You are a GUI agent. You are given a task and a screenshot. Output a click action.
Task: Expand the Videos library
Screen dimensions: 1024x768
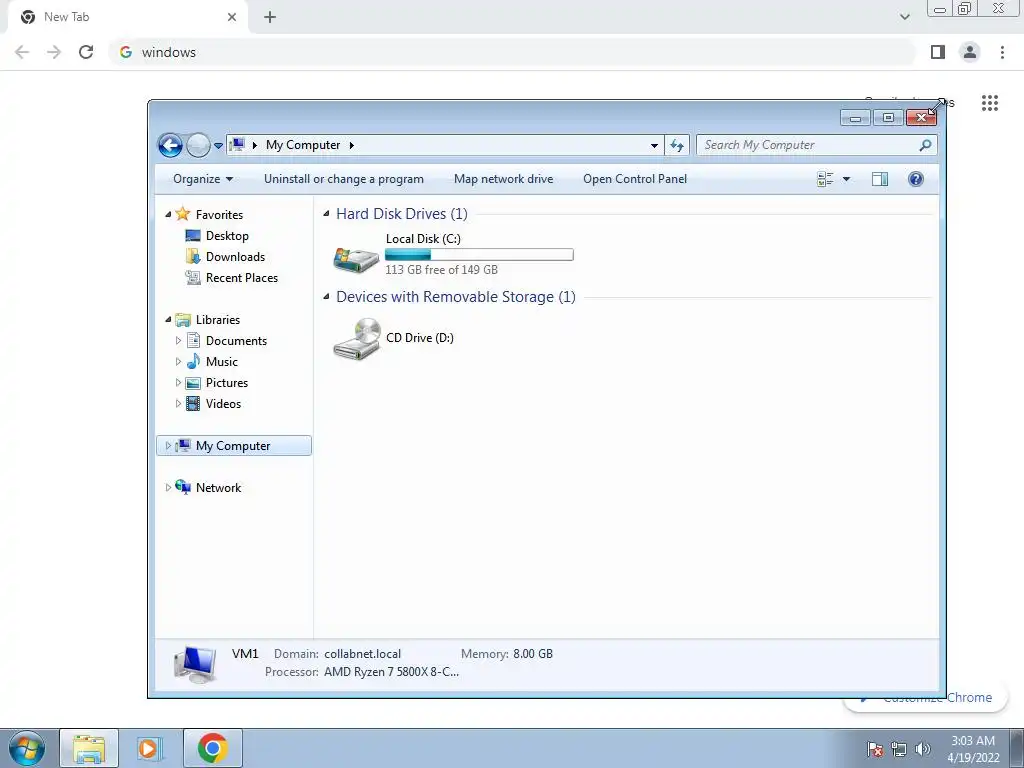(x=178, y=404)
